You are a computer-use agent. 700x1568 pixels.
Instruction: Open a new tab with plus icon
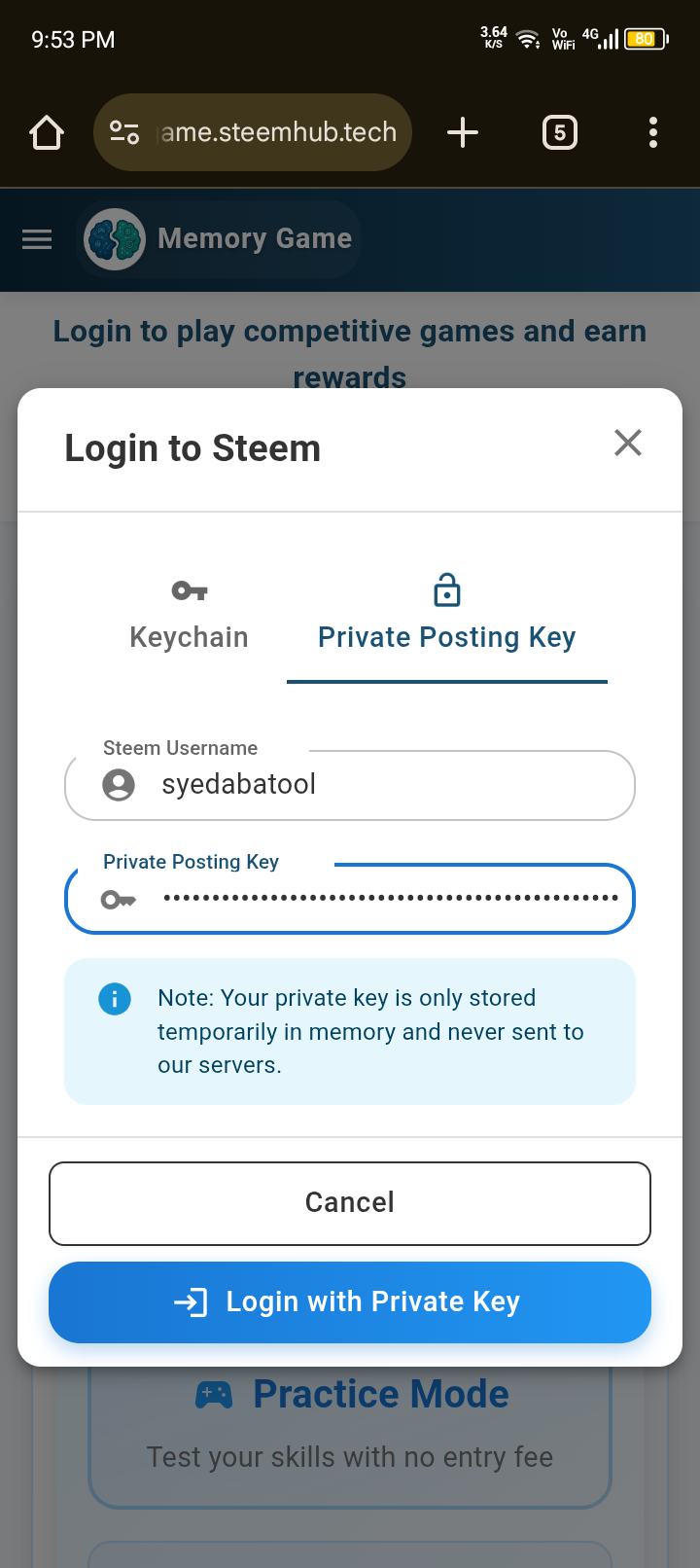[x=463, y=132]
